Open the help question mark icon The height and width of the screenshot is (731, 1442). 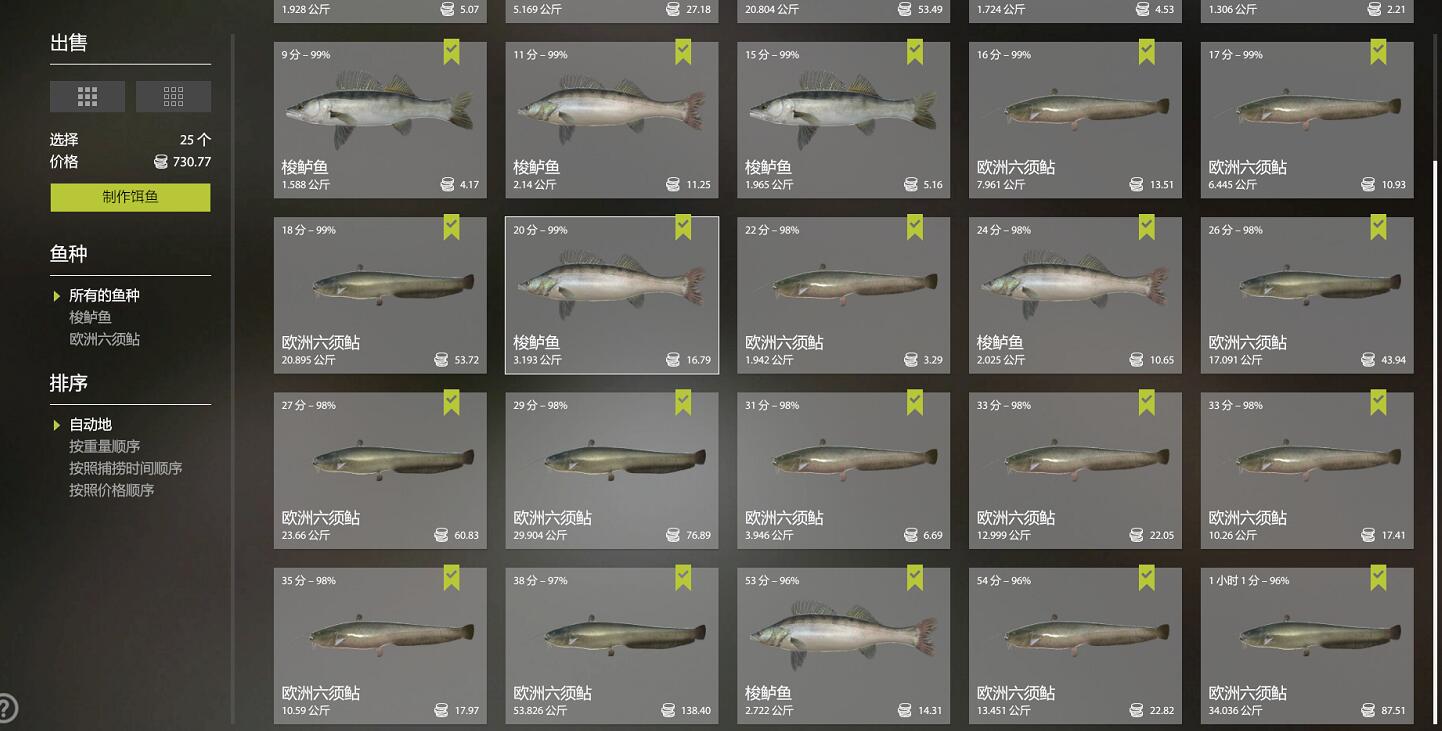6,708
